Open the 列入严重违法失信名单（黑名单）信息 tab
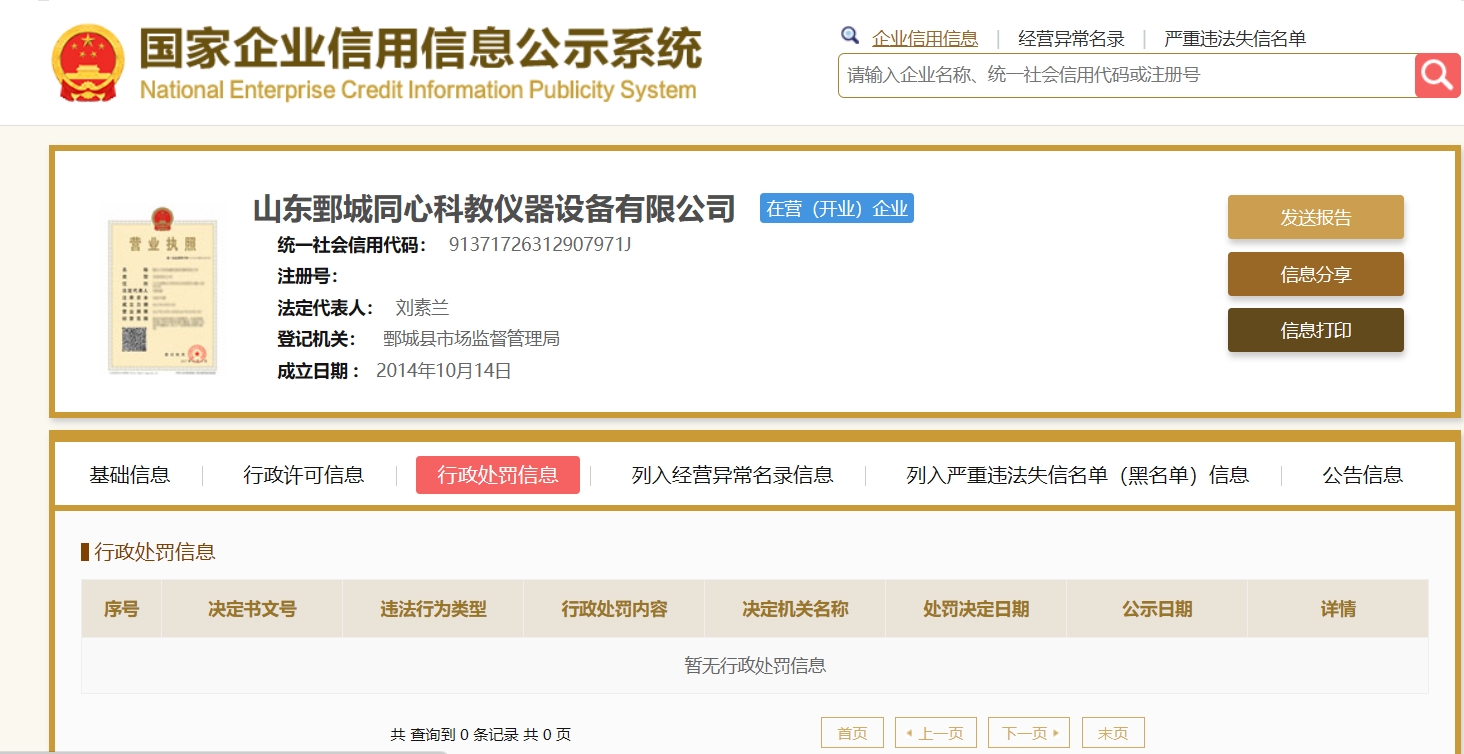This screenshot has width=1464, height=754. [x=1077, y=475]
